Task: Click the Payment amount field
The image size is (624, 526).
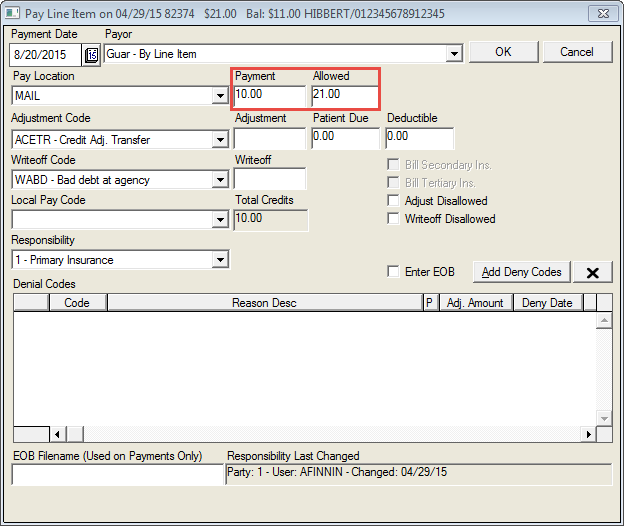Action: pos(269,96)
